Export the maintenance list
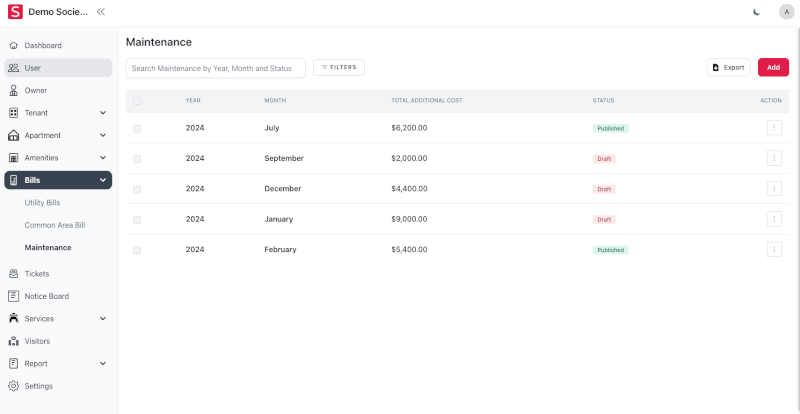This screenshot has height=414, width=800. [728, 67]
